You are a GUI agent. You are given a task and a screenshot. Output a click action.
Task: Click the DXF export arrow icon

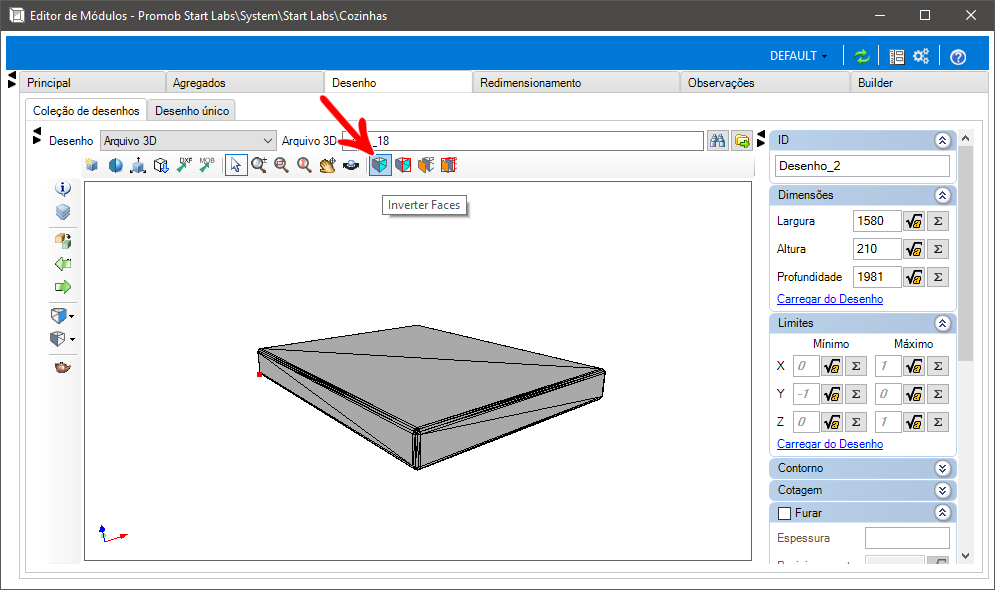[x=185, y=165]
